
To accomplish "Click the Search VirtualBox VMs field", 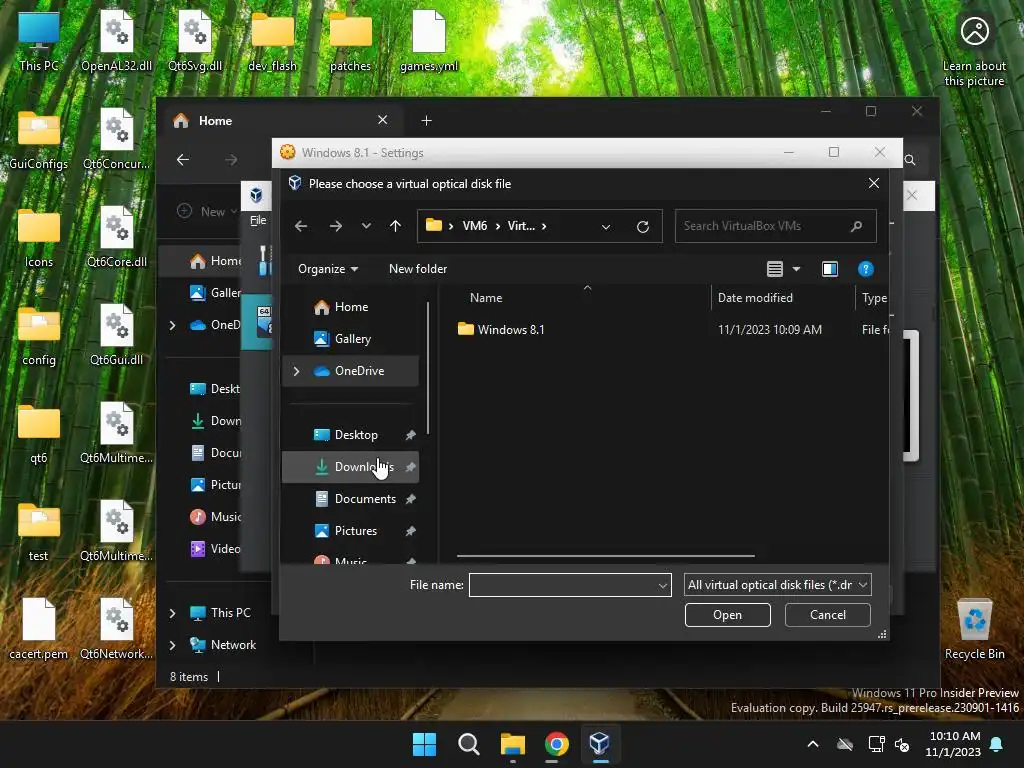I will pos(775,226).
